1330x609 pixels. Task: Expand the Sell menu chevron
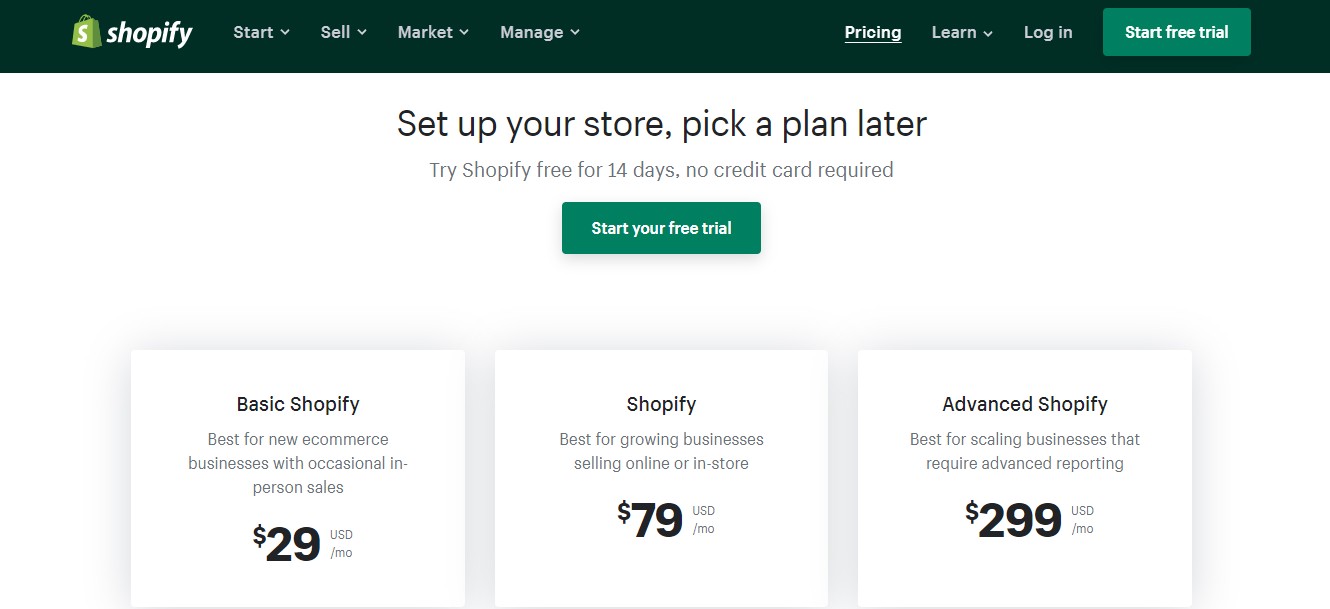[x=362, y=32]
